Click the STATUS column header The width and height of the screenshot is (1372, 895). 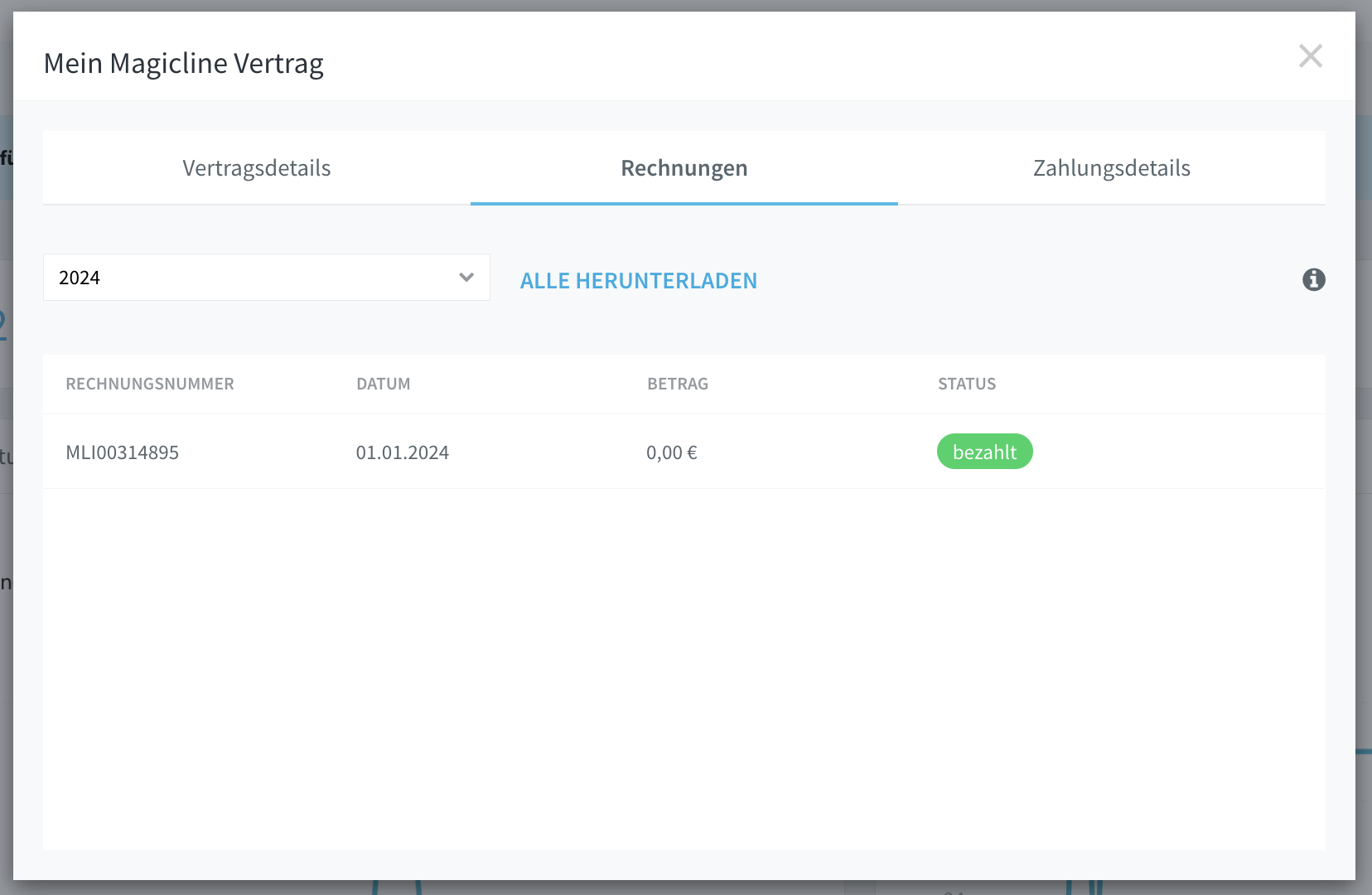point(967,384)
